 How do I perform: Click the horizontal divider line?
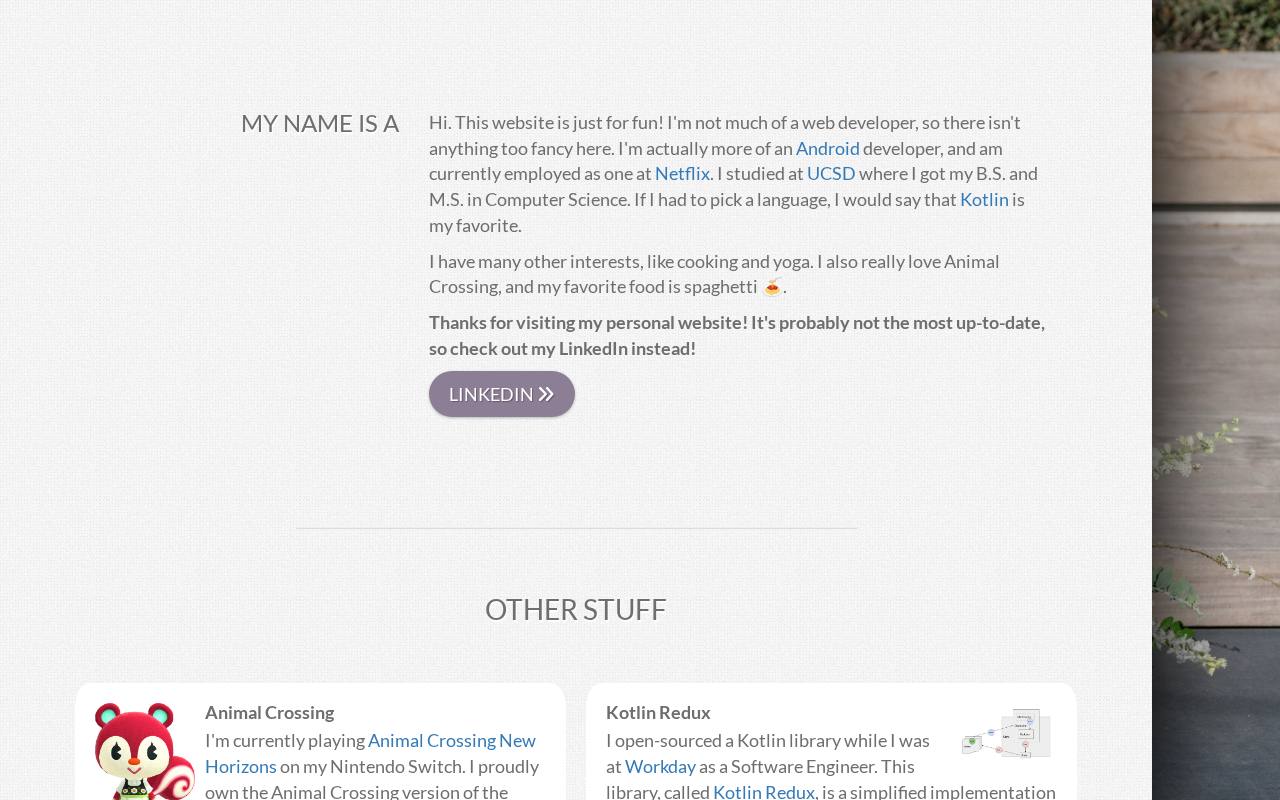click(576, 528)
